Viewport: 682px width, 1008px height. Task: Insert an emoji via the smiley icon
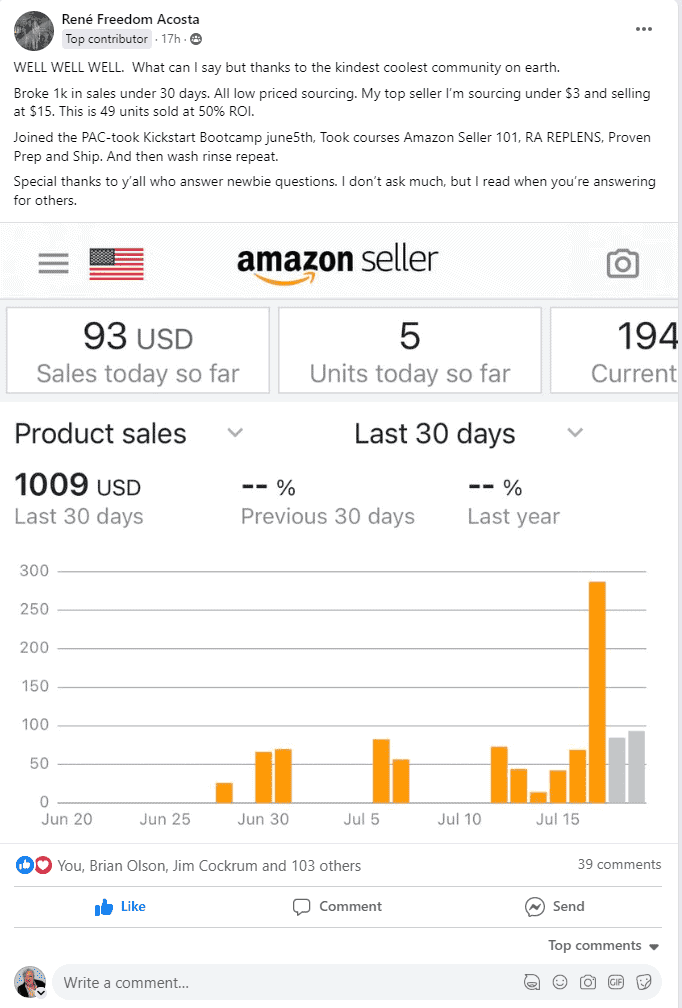click(x=560, y=982)
